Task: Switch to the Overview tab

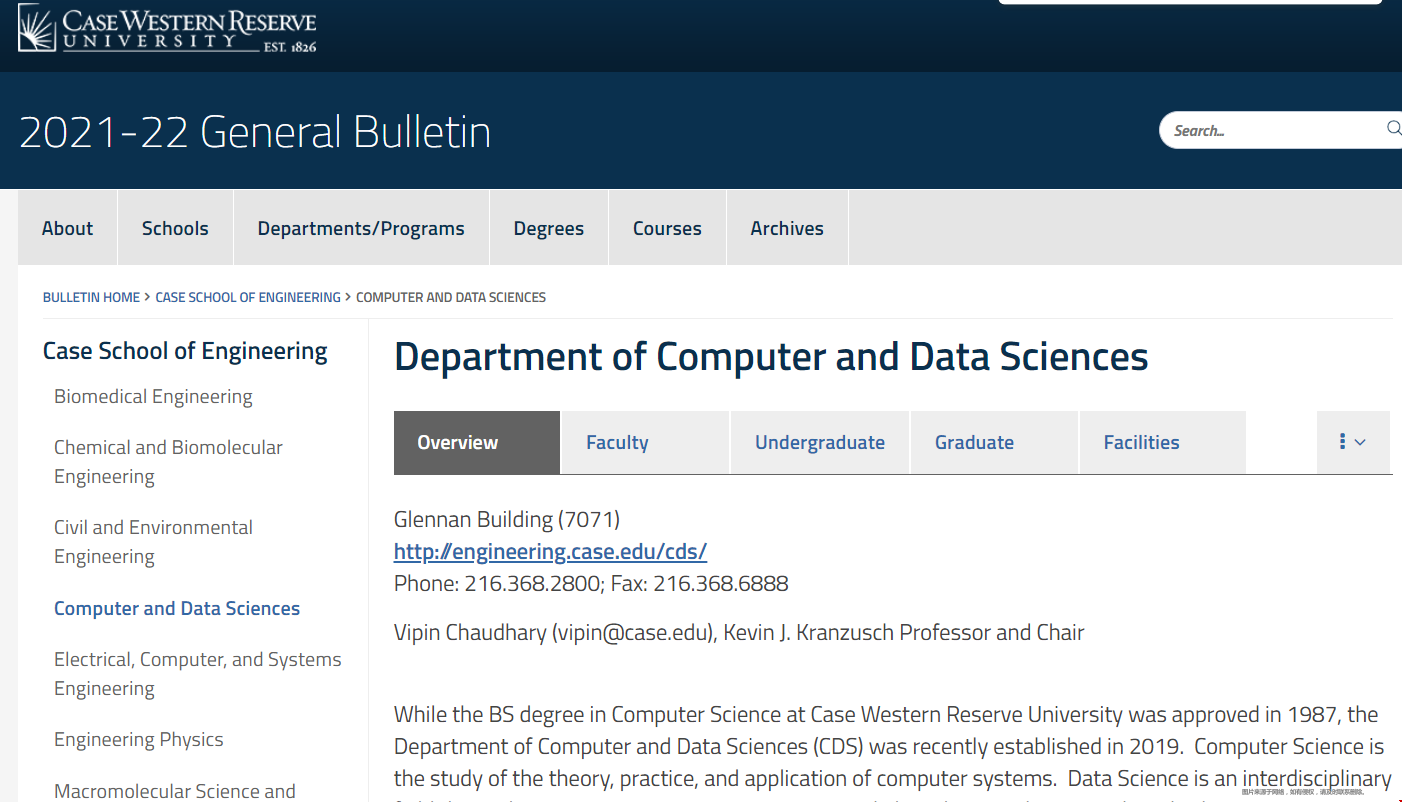Action: (x=477, y=442)
